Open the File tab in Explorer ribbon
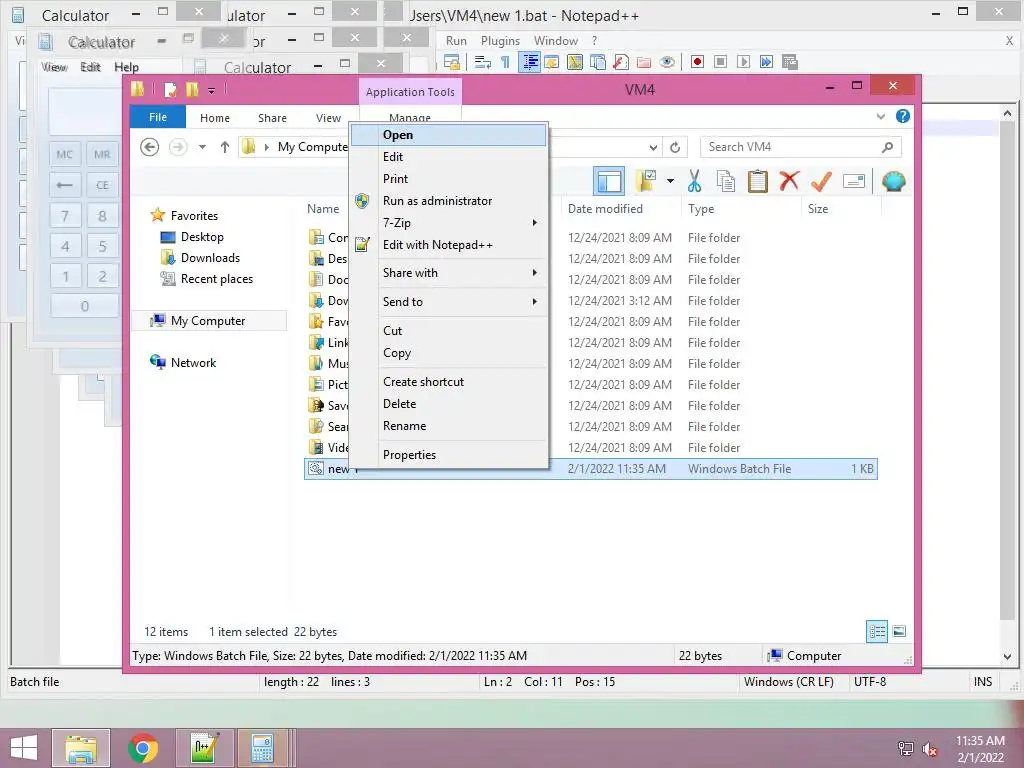Image resolution: width=1024 pixels, height=768 pixels. [x=158, y=117]
